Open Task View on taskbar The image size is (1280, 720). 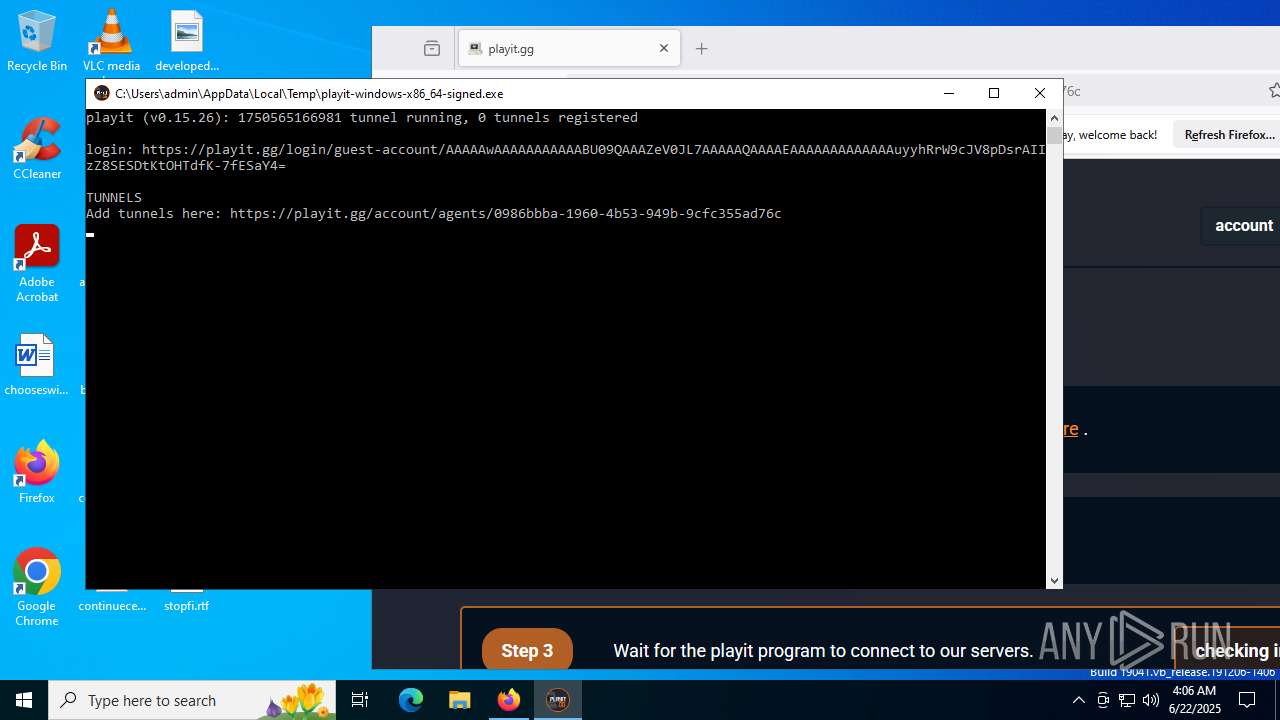point(360,700)
